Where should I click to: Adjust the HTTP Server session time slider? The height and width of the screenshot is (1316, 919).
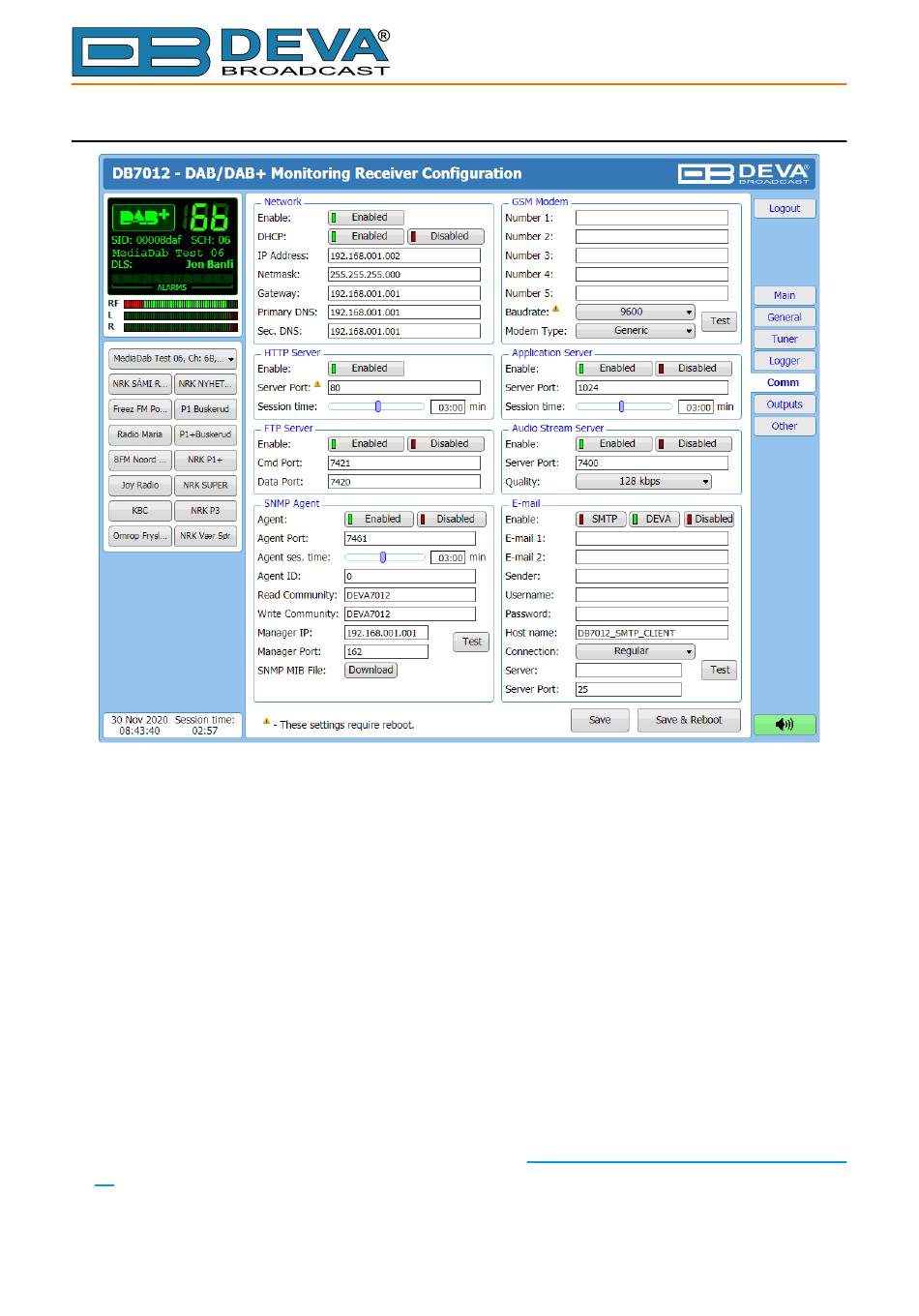pyautogui.click(x=378, y=407)
